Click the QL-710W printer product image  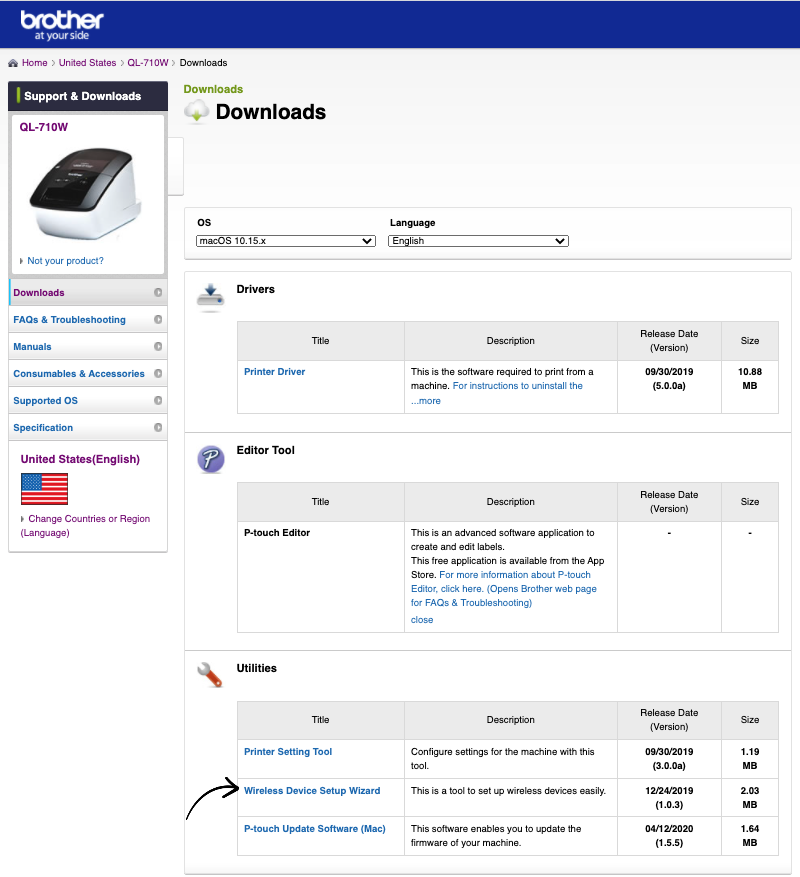pyautogui.click(x=86, y=193)
